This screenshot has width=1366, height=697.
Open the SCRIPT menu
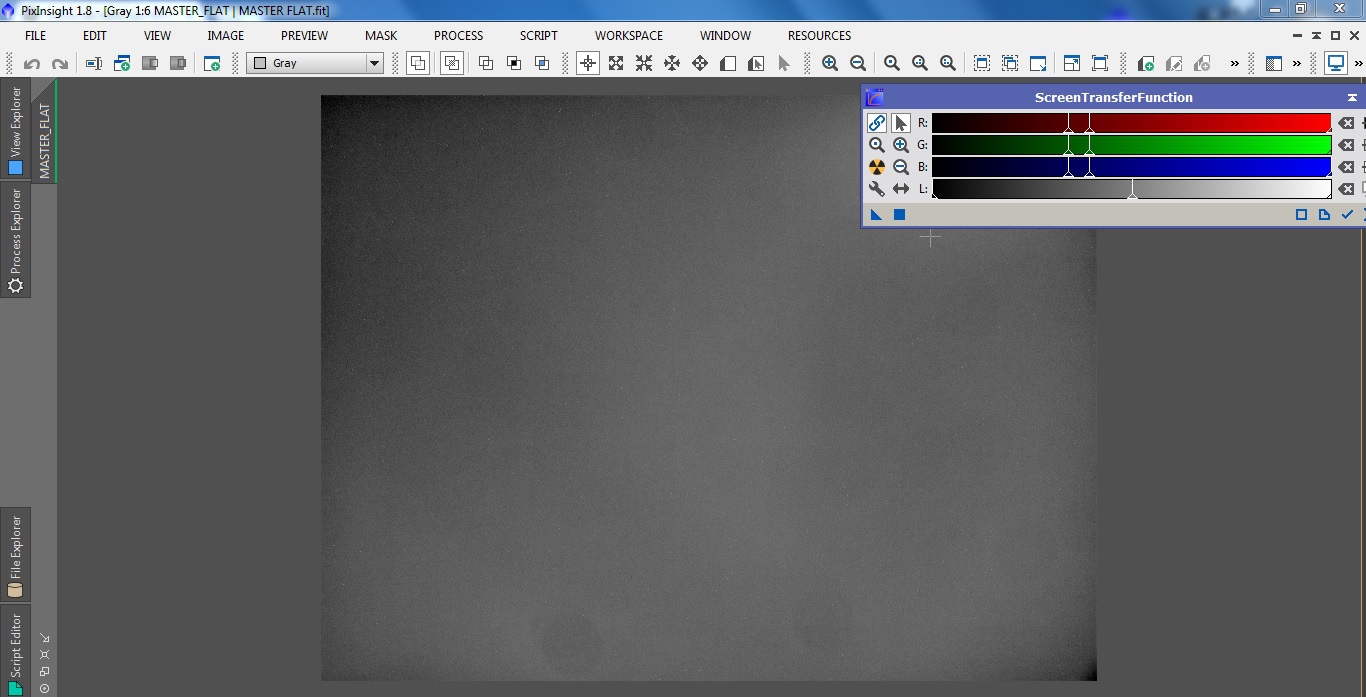538,35
